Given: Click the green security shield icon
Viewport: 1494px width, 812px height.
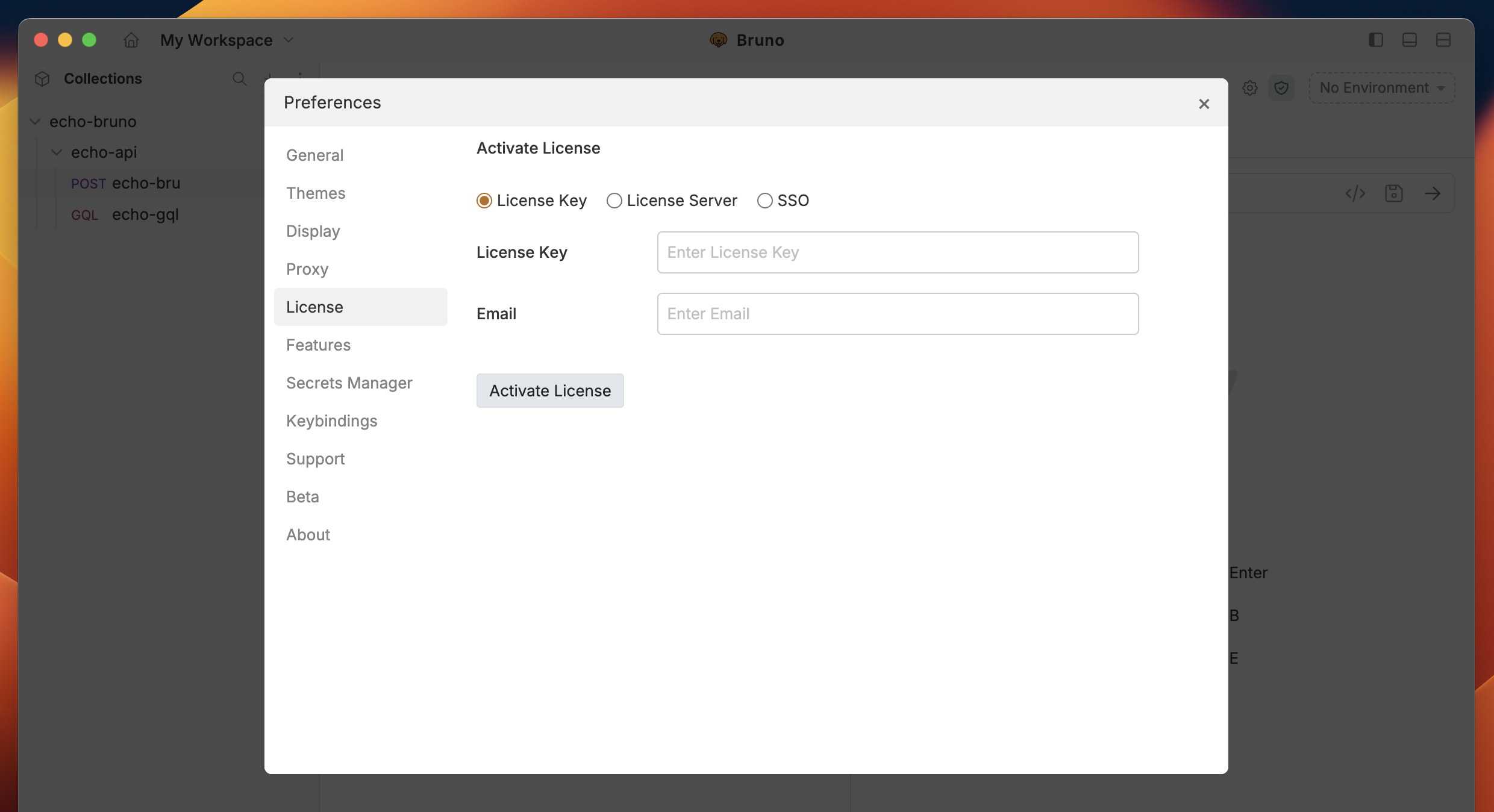Looking at the screenshot, I should coord(1282,88).
